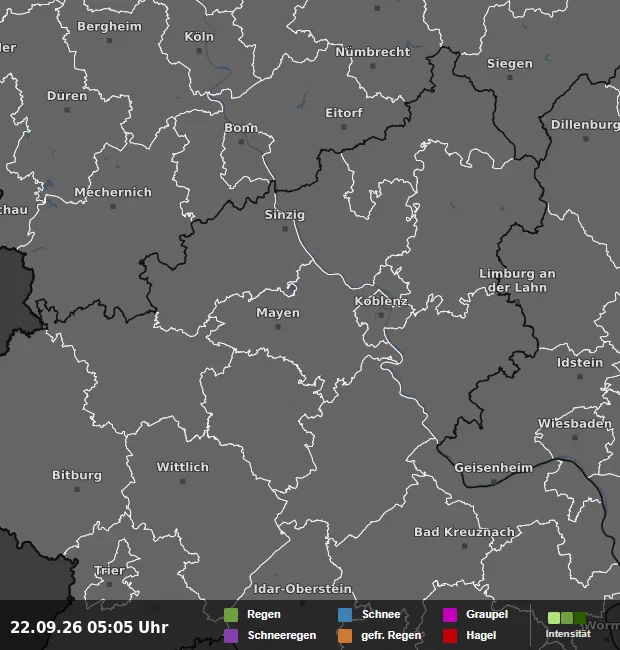Click the Sinzig city marker
The image size is (620, 650).
[x=285, y=229]
